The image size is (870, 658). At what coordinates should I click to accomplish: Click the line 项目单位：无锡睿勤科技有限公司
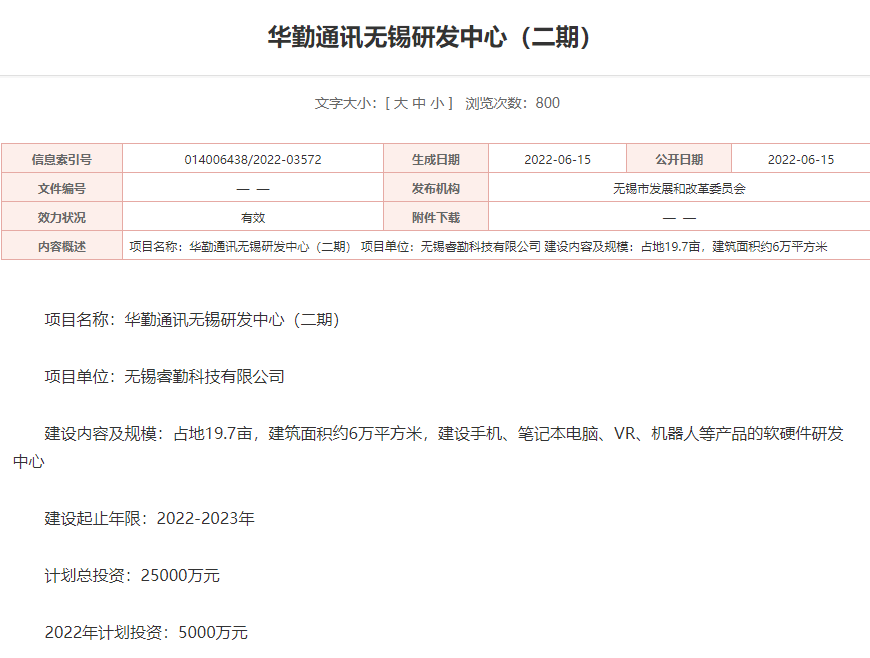(164, 377)
